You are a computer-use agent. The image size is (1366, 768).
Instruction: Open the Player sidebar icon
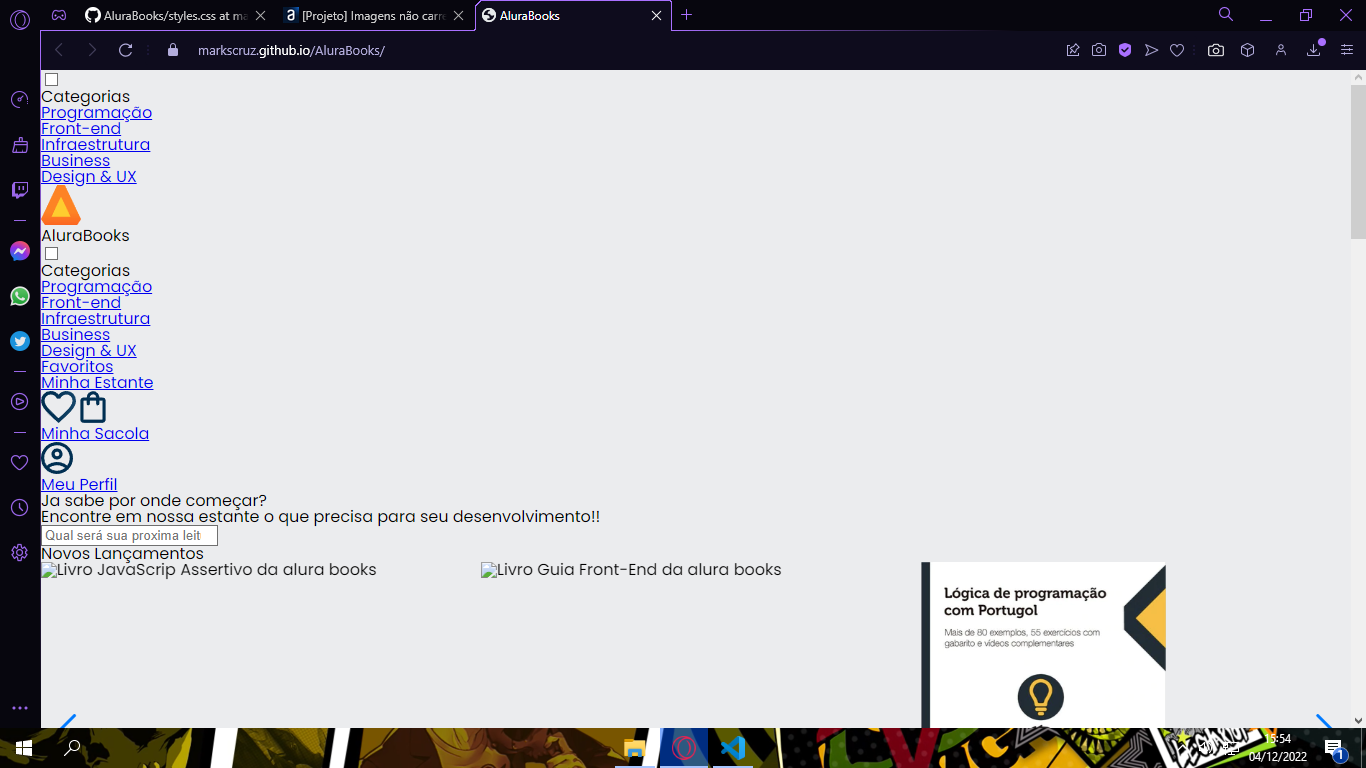[20, 401]
